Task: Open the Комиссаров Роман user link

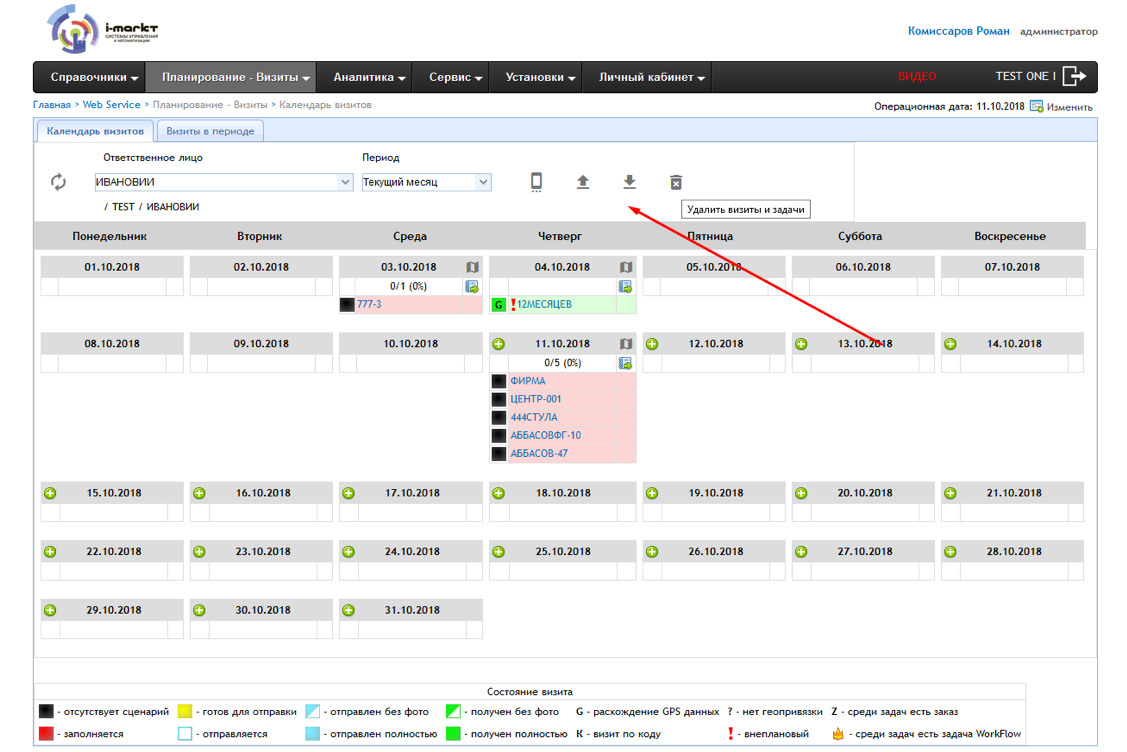Action: click(958, 31)
